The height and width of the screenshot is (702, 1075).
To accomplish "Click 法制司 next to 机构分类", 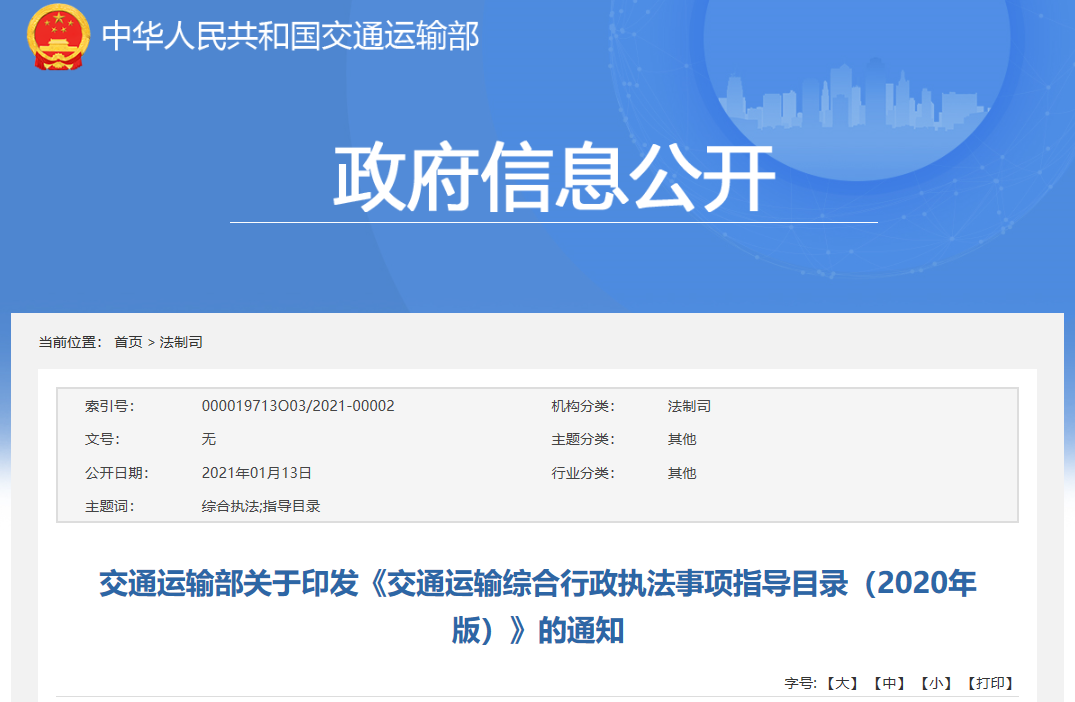I will [689, 406].
